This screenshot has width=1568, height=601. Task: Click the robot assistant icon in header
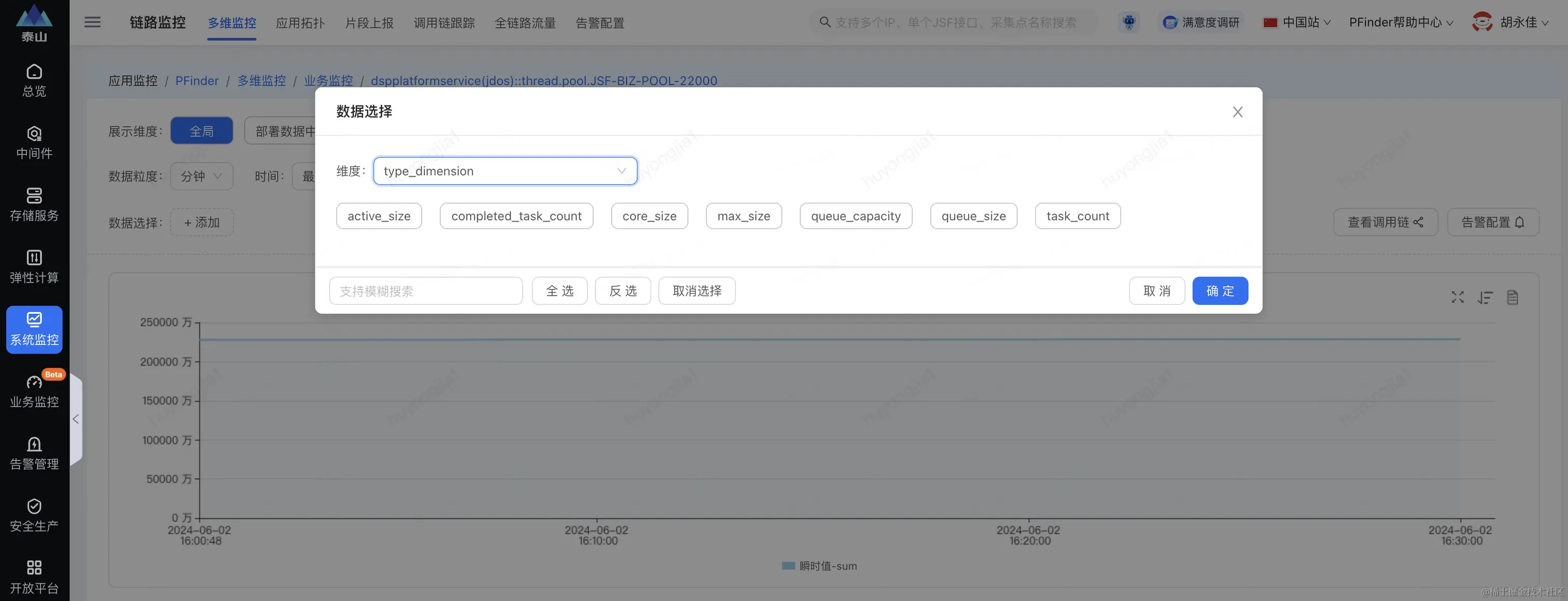tap(1128, 22)
